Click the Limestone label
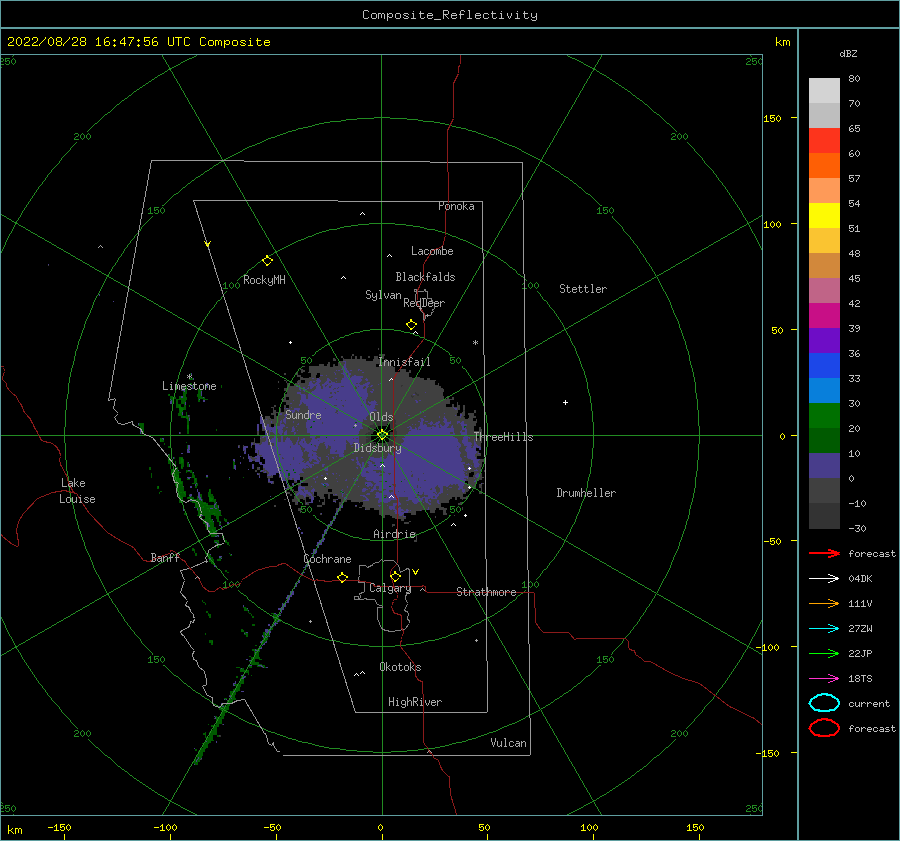This screenshot has width=900, height=841. (189, 386)
